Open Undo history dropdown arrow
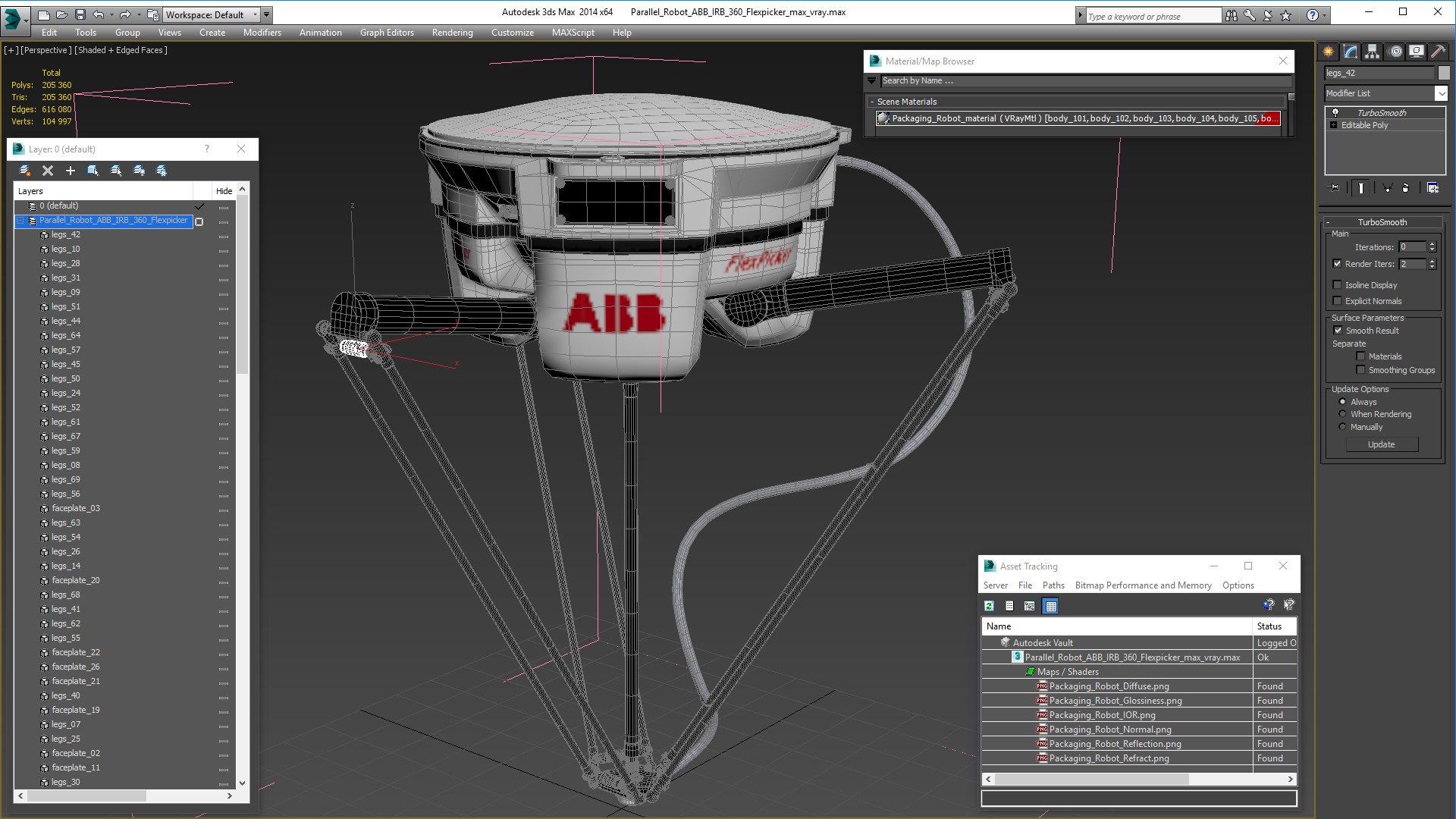This screenshot has width=1456, height=819. (x=111, y=14)
